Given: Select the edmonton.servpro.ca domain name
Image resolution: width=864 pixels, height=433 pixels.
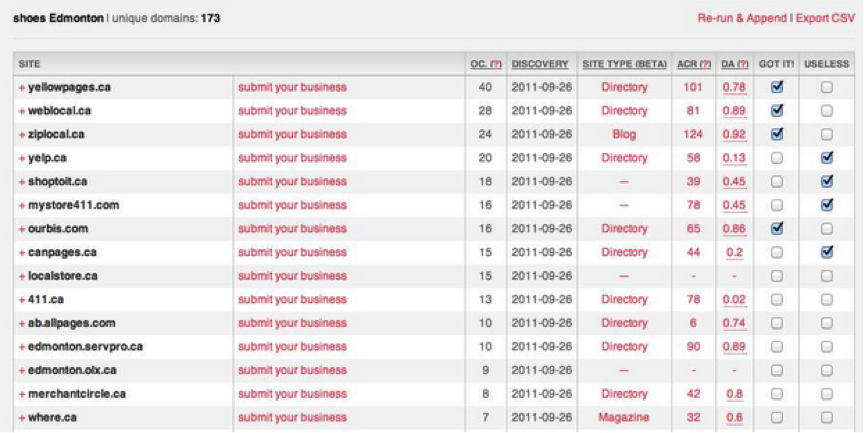Looking at the screenshot, I should tap(85, 347).
